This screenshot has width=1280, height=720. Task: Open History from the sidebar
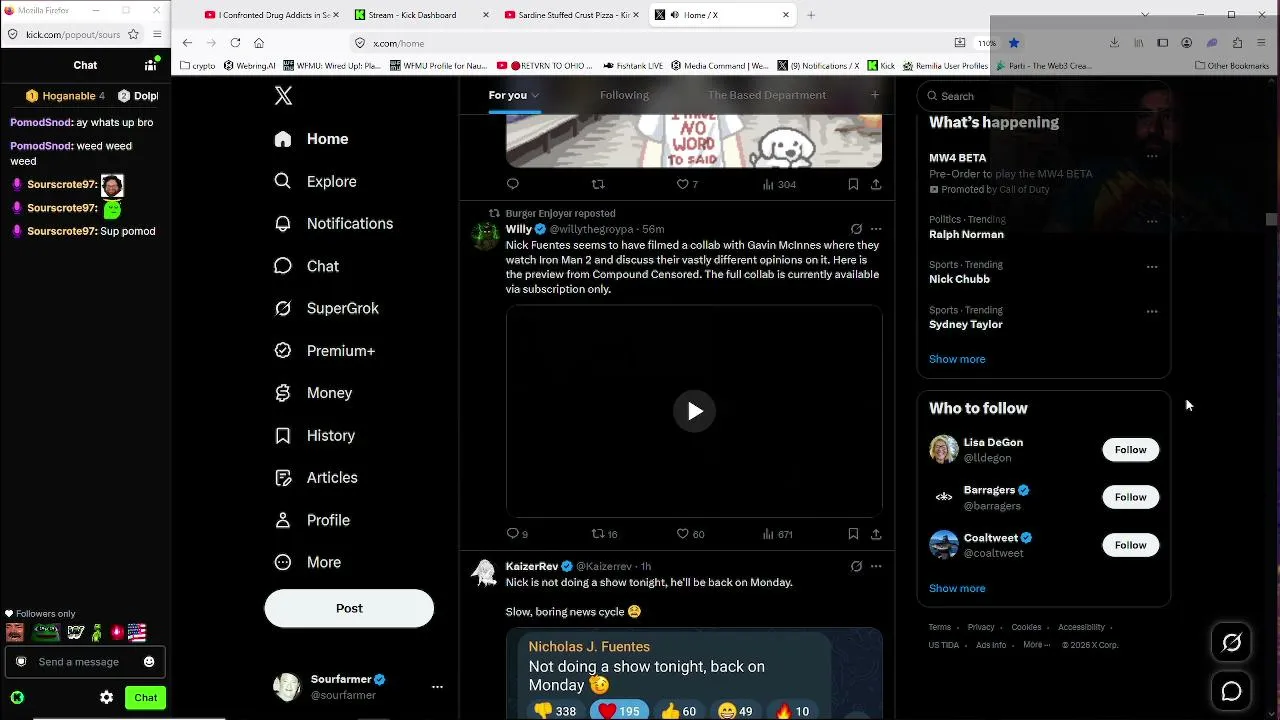[315, 436]
